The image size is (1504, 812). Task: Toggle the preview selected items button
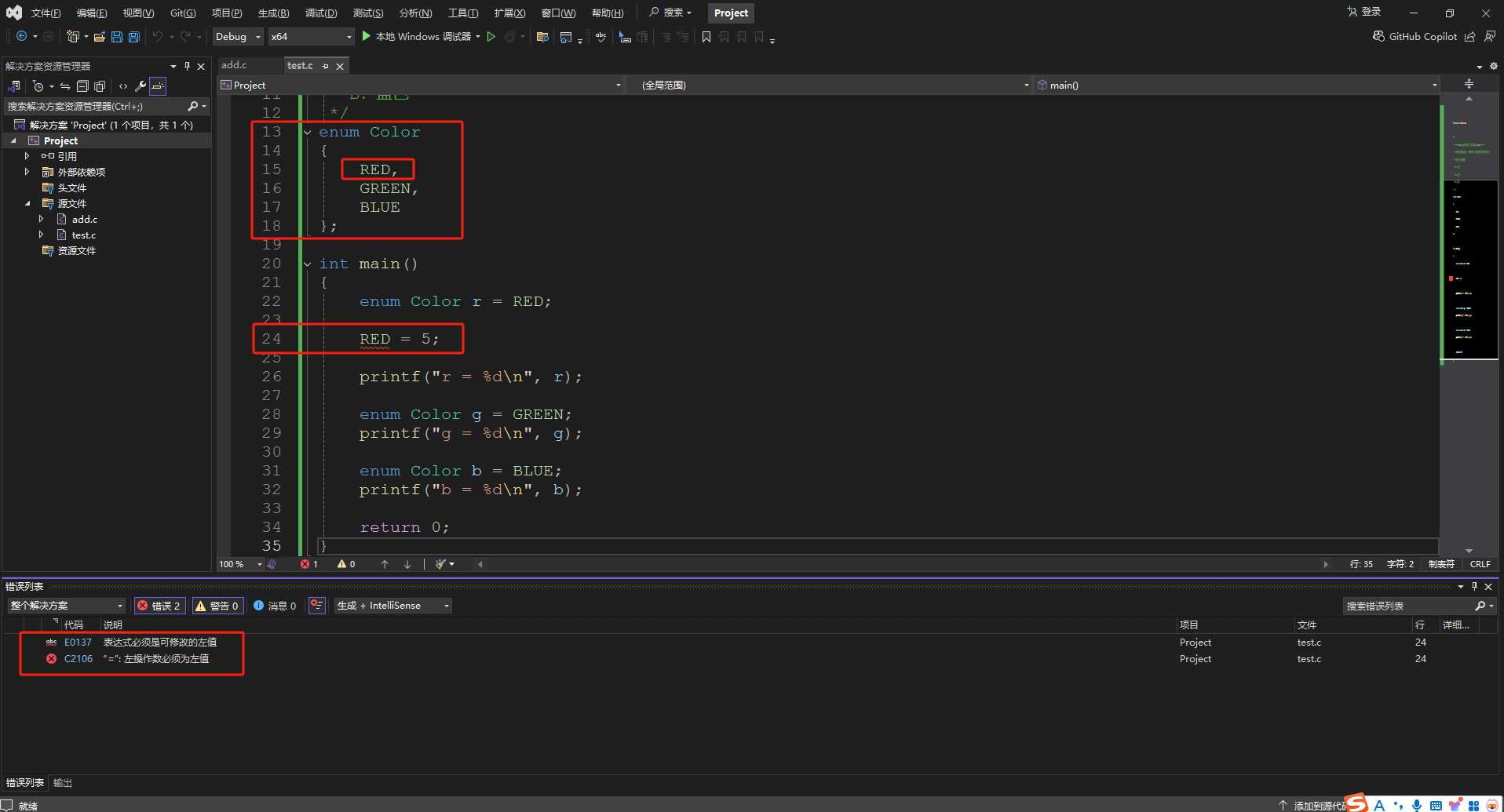pos(158,86)
